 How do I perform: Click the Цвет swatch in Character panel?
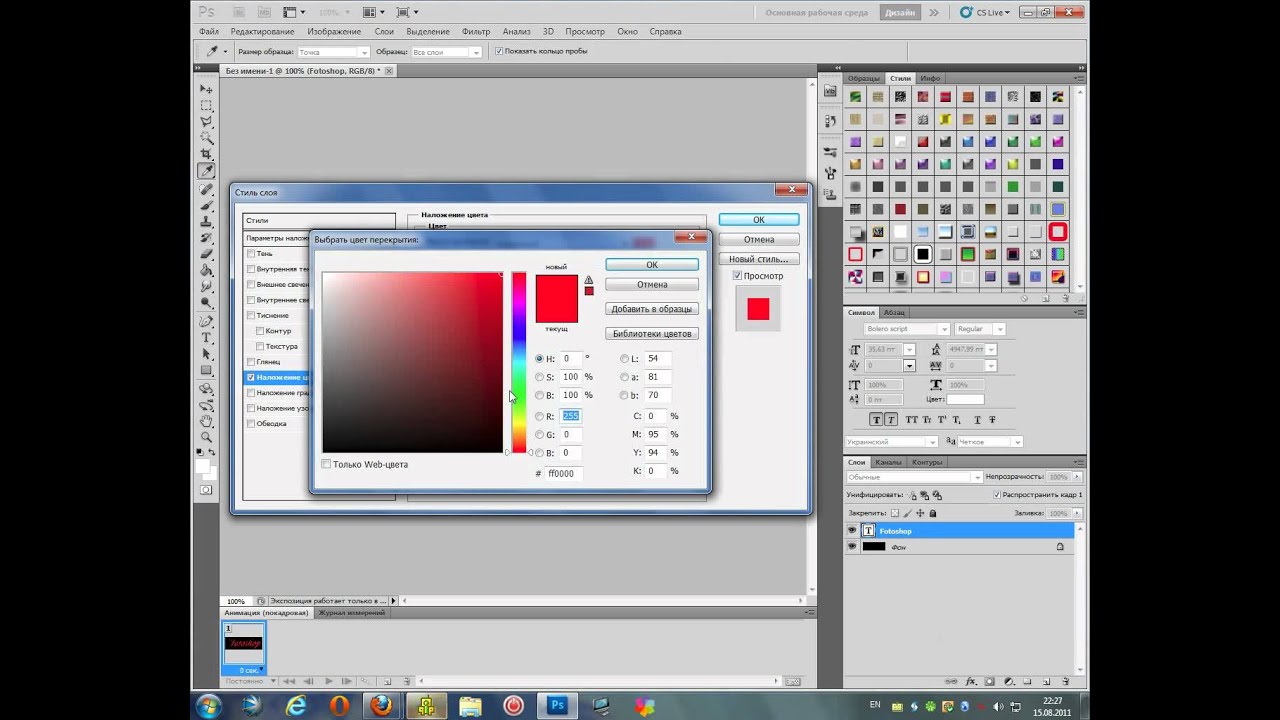[x=966, y=400]
